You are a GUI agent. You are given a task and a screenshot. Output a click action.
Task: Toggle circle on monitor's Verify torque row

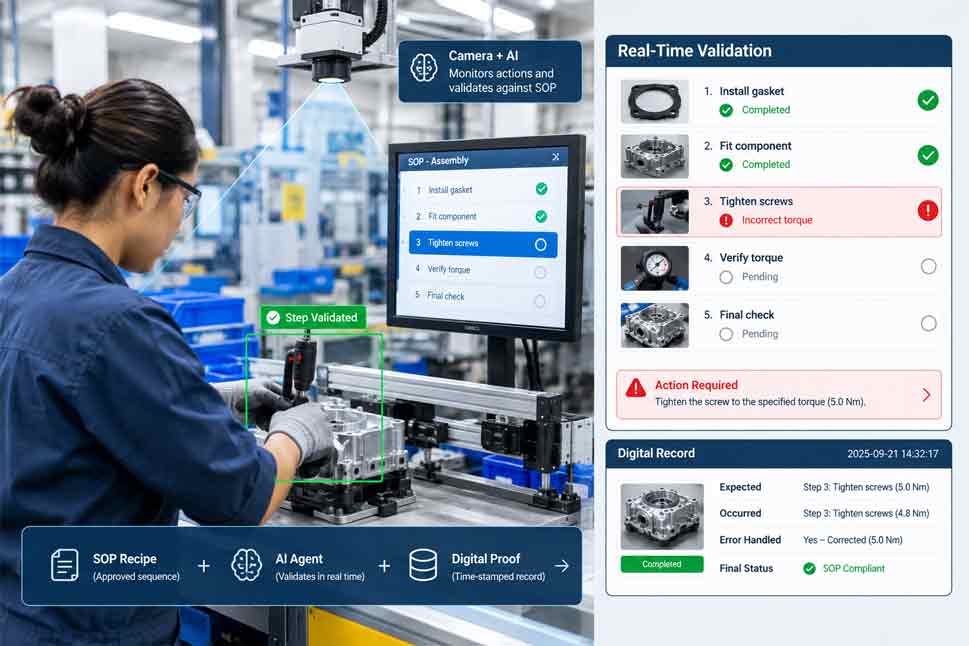540,273
